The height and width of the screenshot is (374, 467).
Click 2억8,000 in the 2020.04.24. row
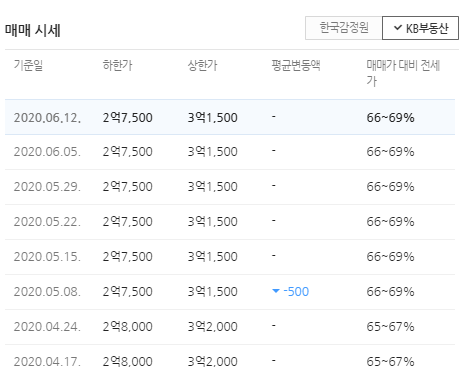127,327
